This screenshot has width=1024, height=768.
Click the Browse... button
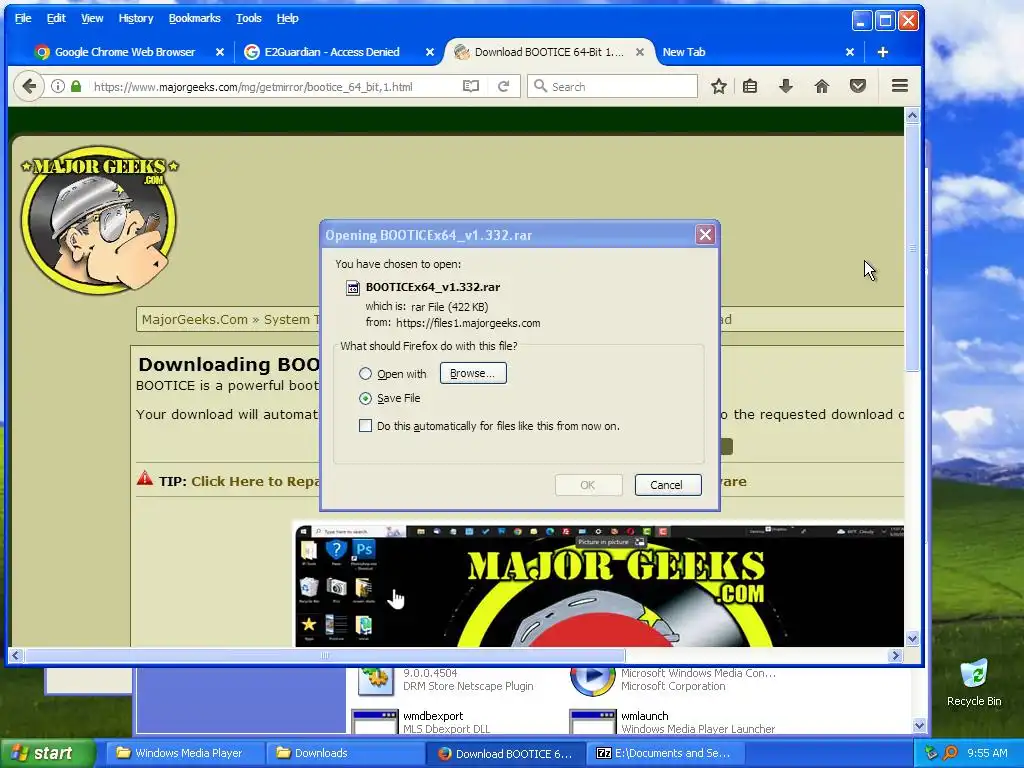[x=473, y=374]
